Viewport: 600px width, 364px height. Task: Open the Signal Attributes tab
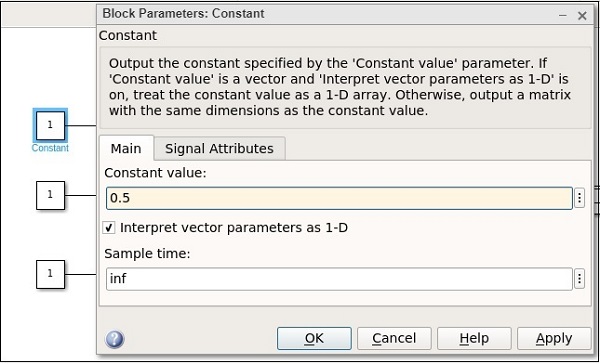[219, 148]
